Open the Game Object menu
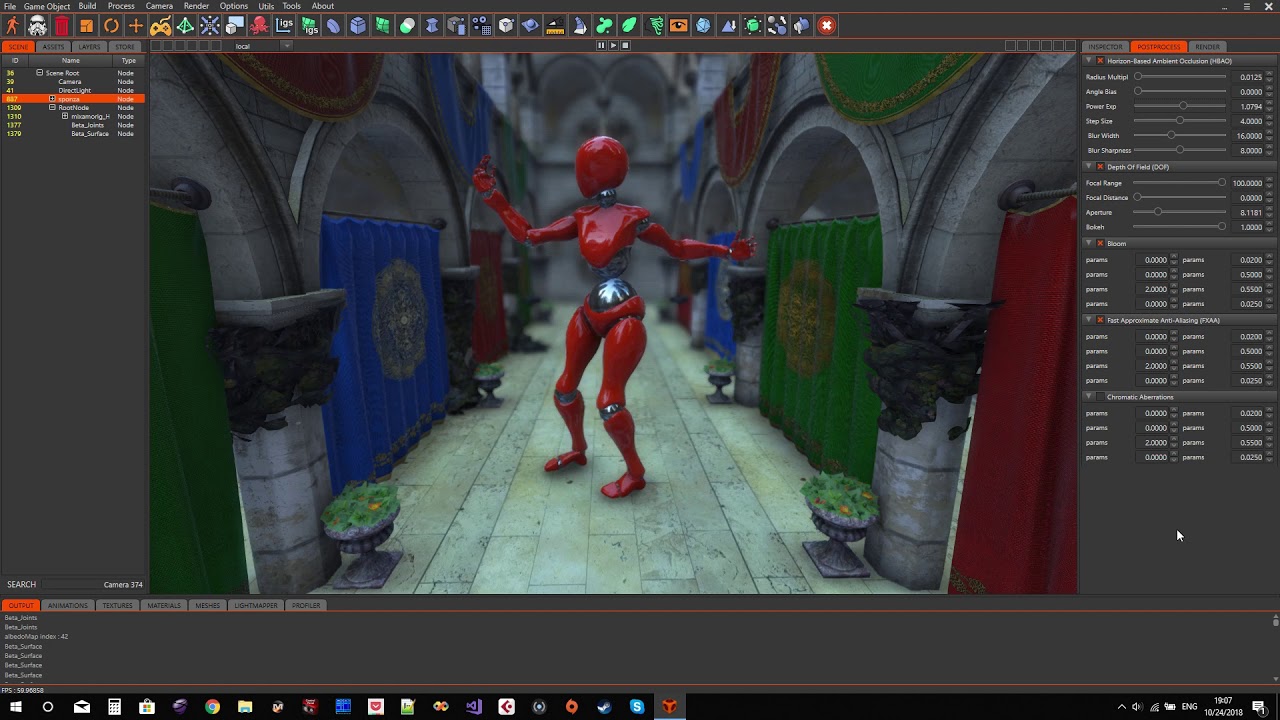 (x=47, y=6)
